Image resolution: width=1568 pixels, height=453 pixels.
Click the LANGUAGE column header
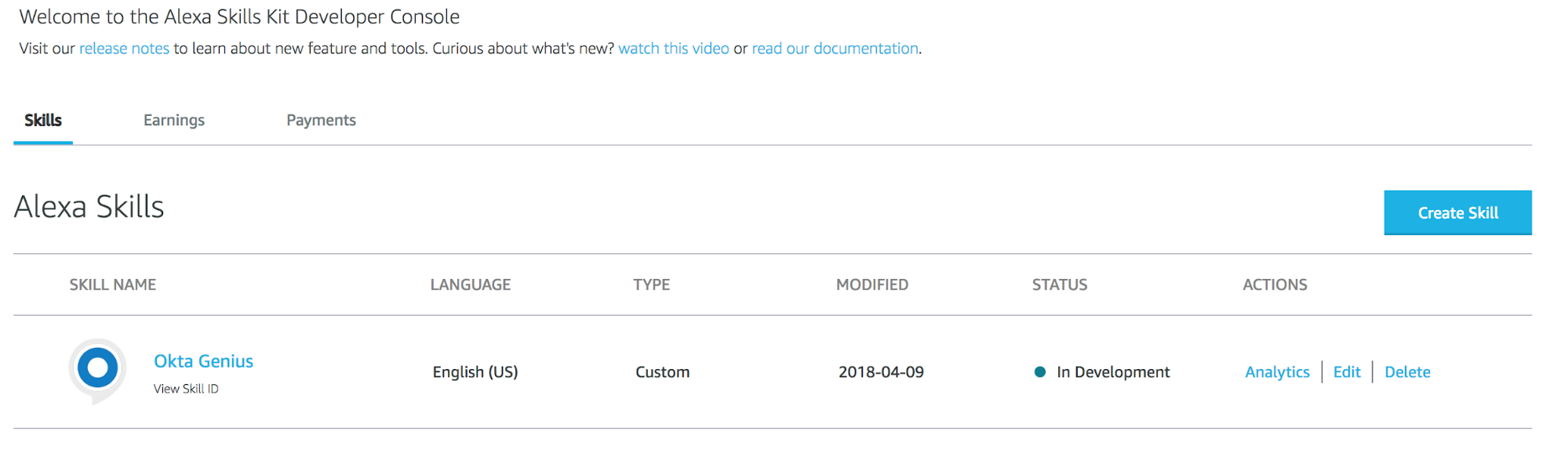tap(471, 284)
